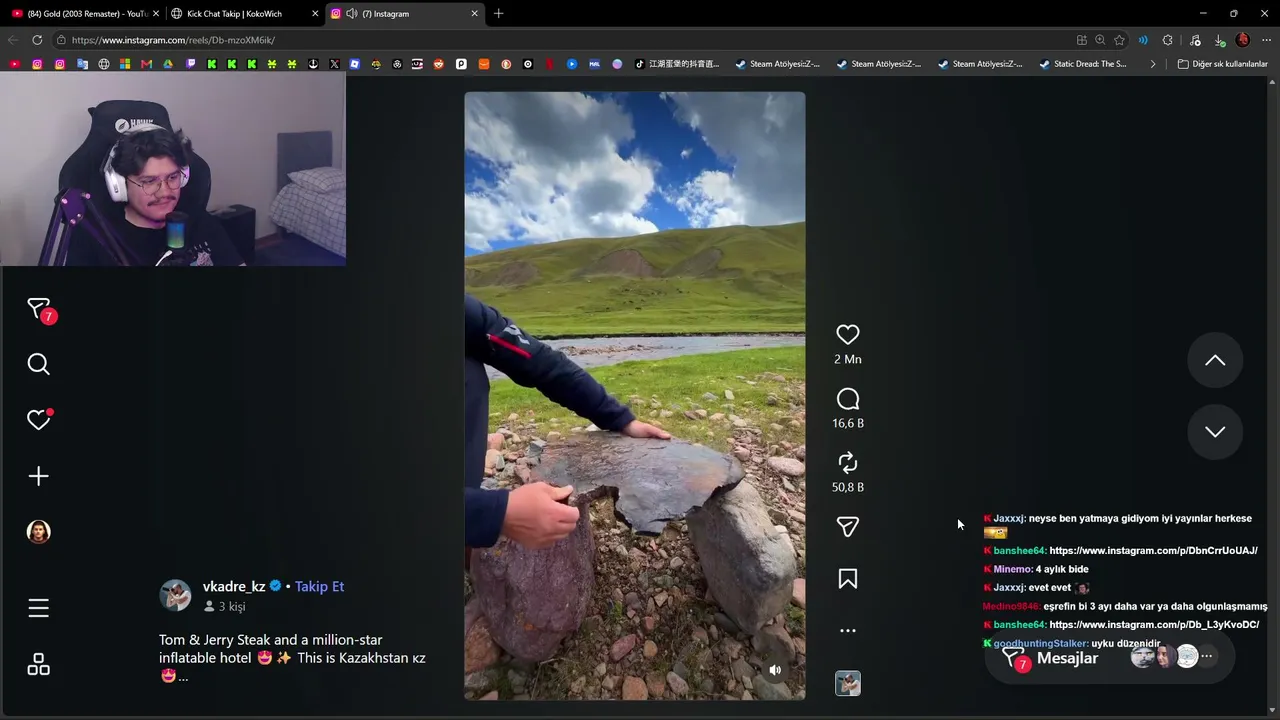Mute the Instagram tab's audio icon
This screenshot has width=1280, height=720.
pyautogui.click(x=352, y=14)
